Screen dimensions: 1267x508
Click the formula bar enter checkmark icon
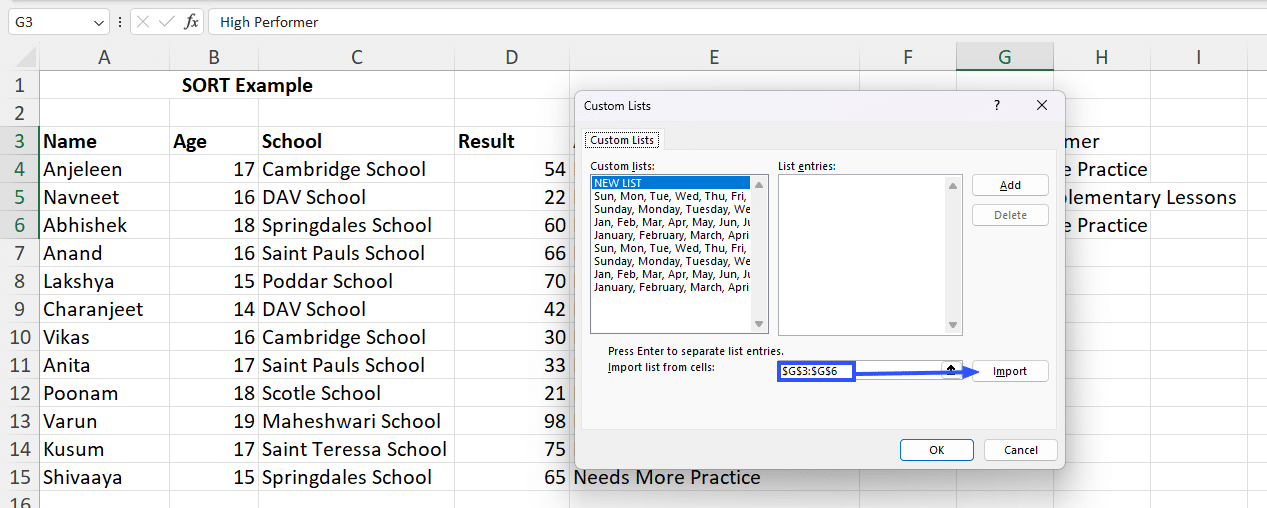click(167, 21)
